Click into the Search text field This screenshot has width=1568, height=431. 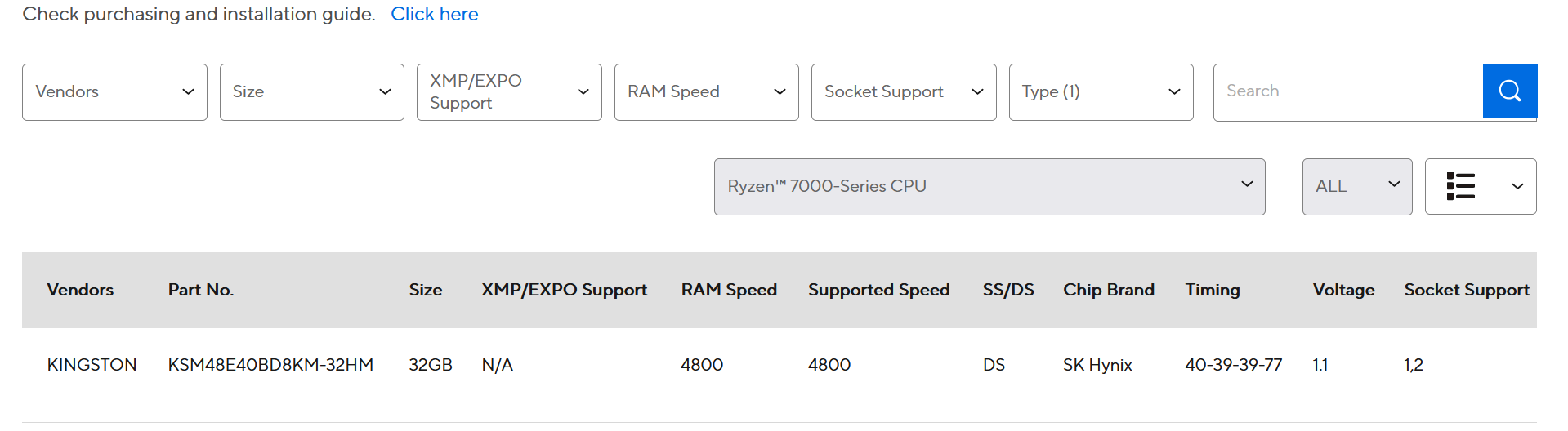(1347, 91)
